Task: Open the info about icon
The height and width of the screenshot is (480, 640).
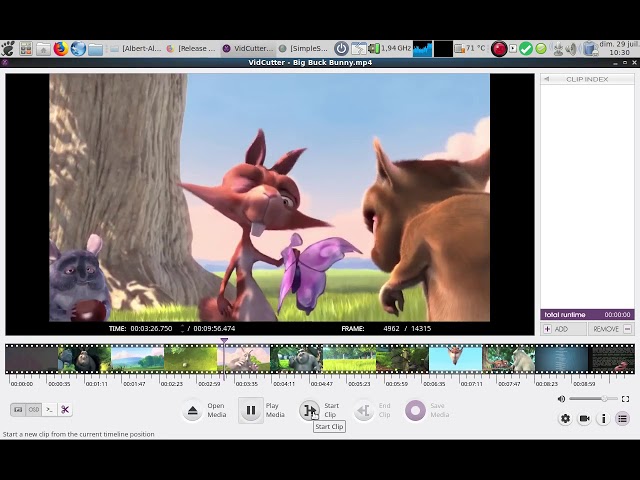Action: (x=603, y=418)
